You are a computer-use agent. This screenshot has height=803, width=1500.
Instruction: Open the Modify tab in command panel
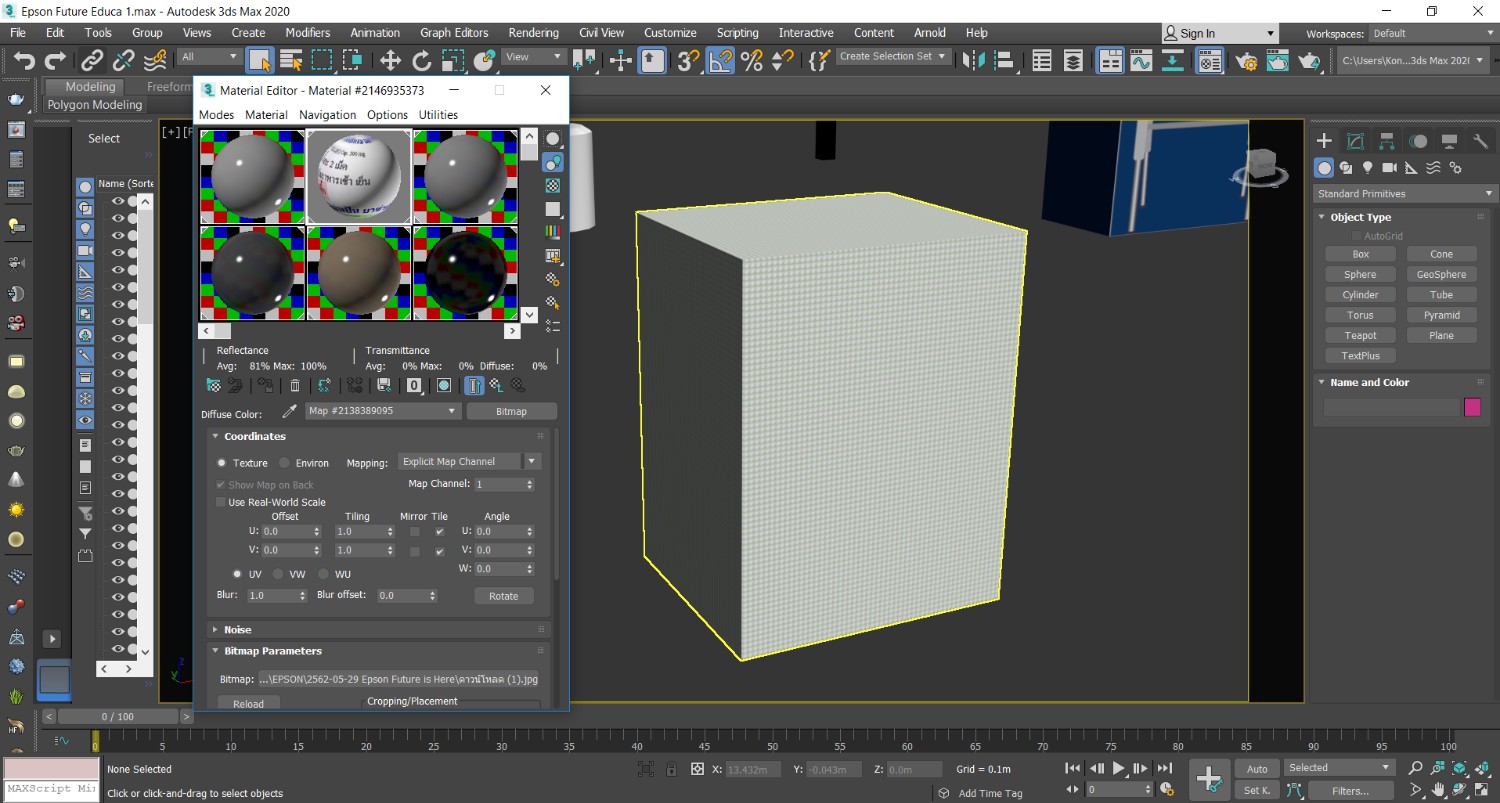coord(1355,141)
